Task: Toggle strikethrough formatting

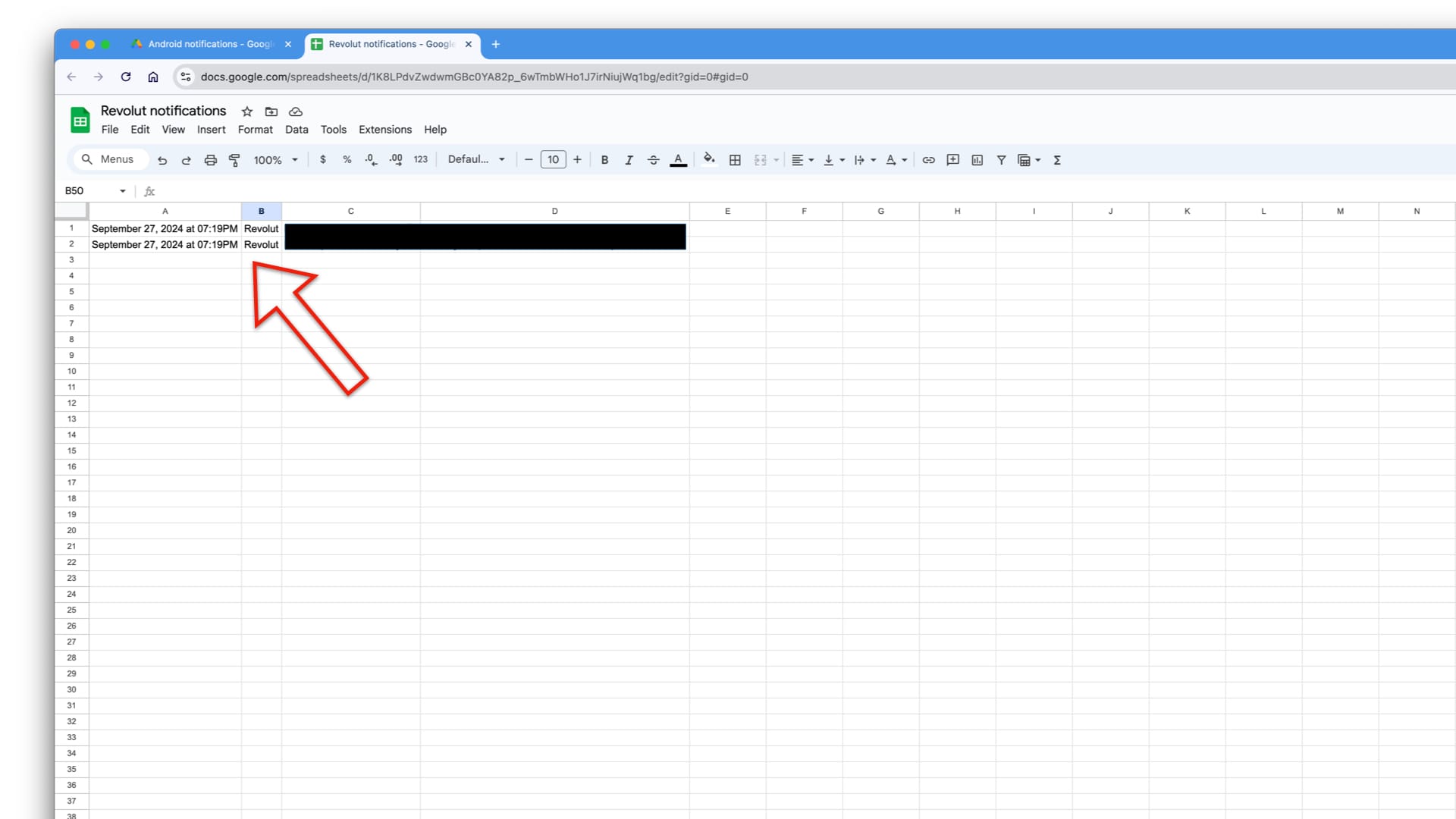Action: pos(653,160)
